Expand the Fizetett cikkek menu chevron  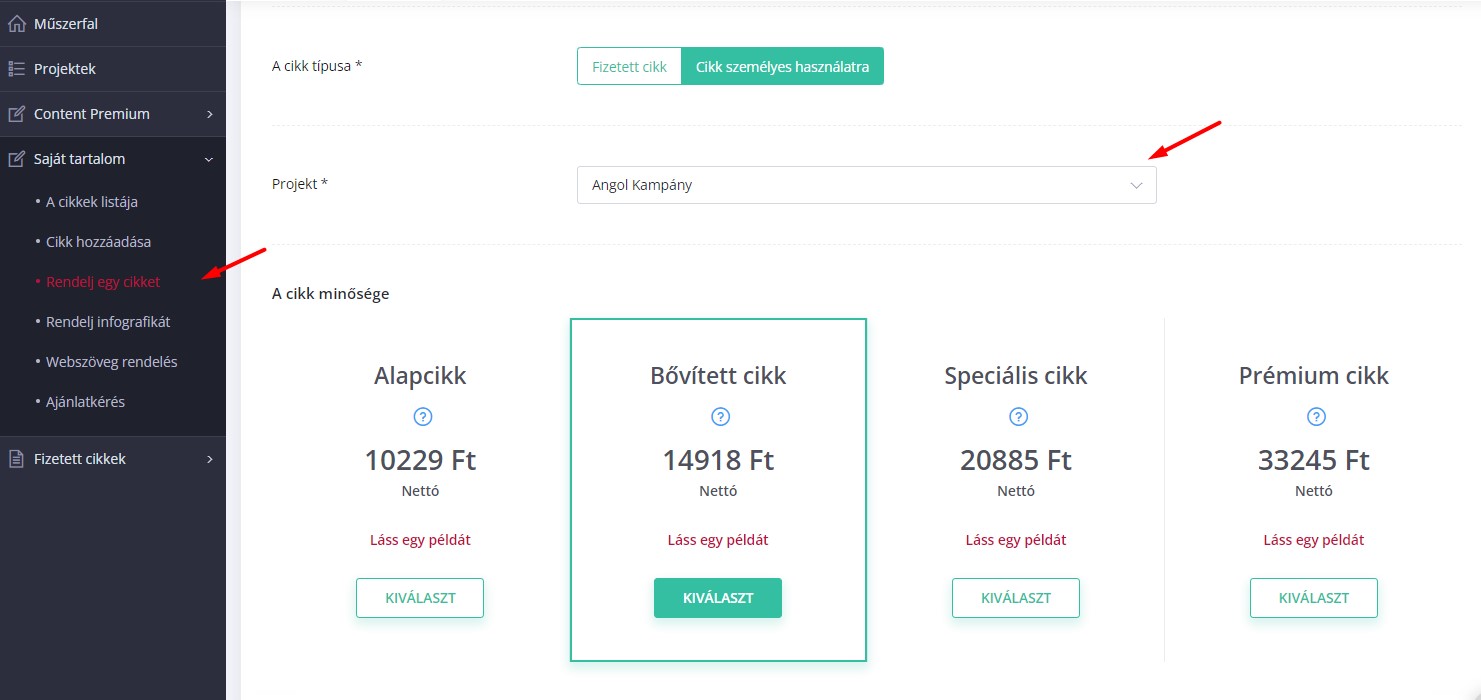click(209, 459)
